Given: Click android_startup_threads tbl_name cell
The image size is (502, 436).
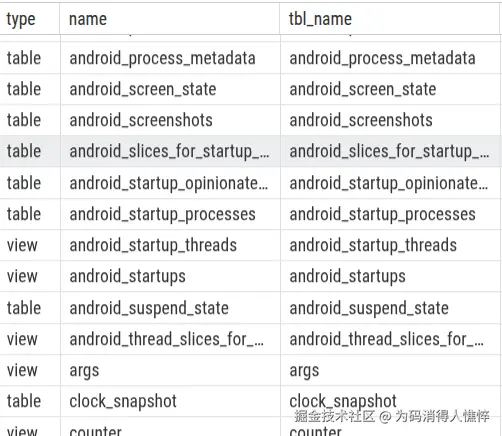Looking at the screenshot, I should click(x=373, y=245).
